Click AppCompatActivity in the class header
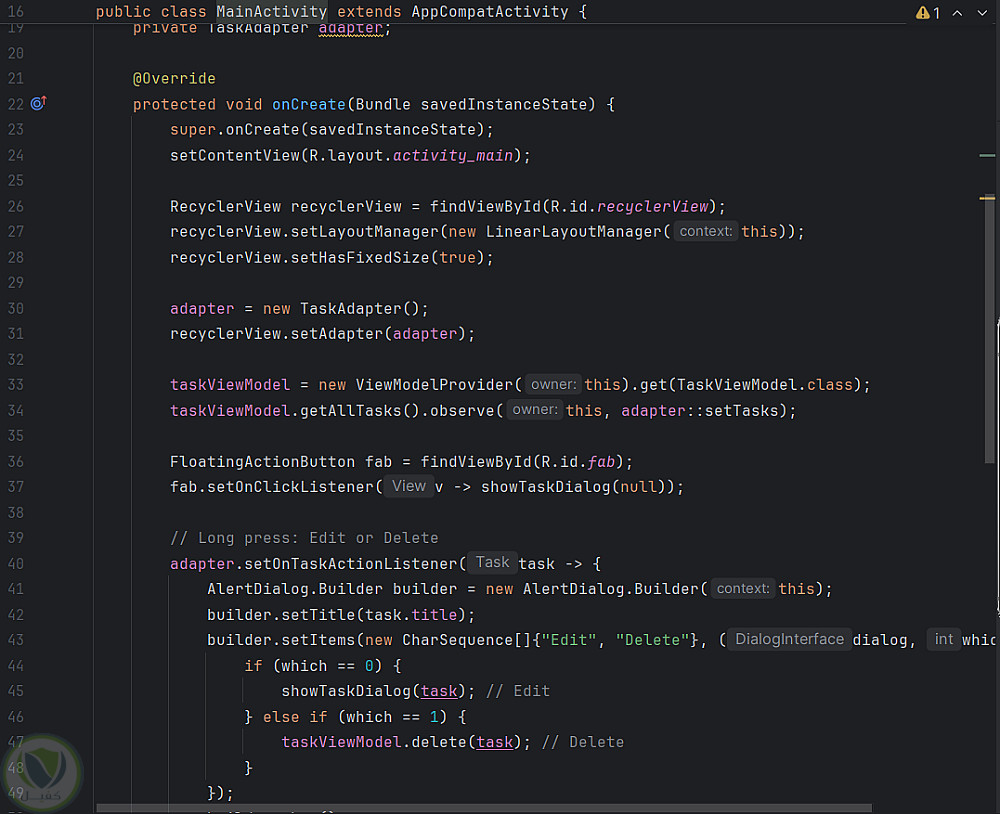Screen dimensions: 1000x814 click(x=490, y=11)
